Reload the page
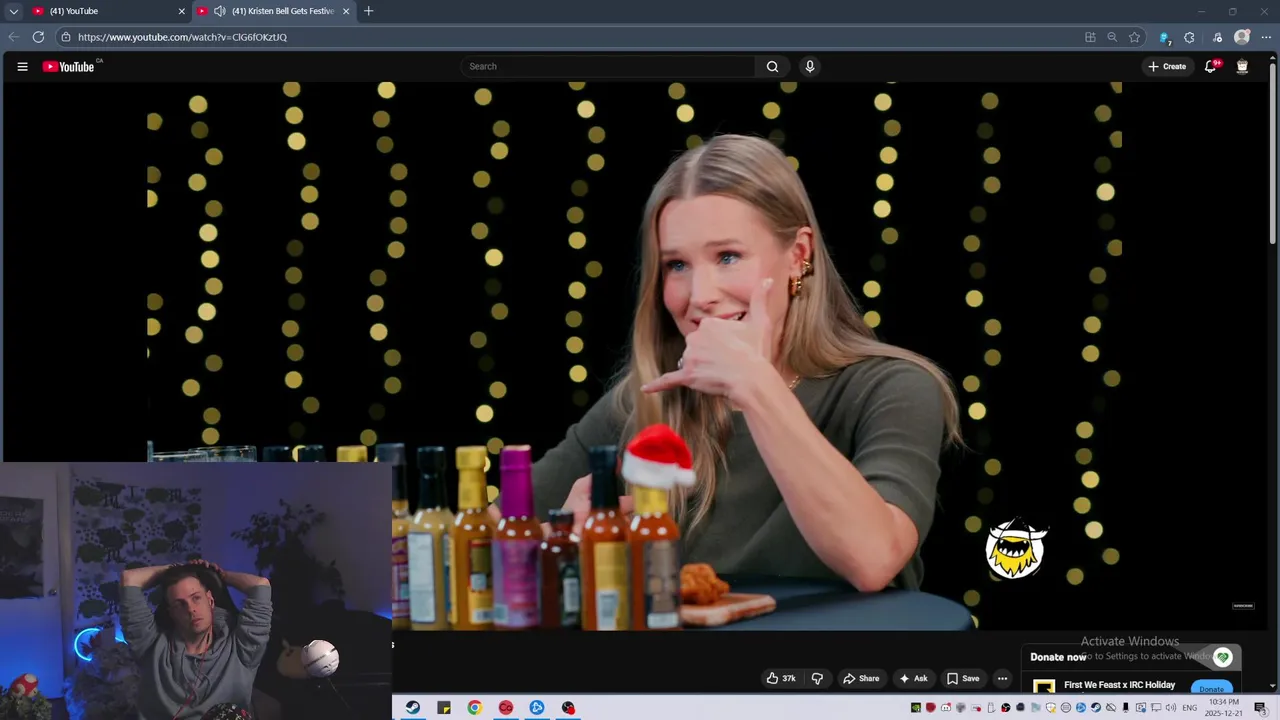Viewport: 1280px width, 720px height. pos(38,37)
